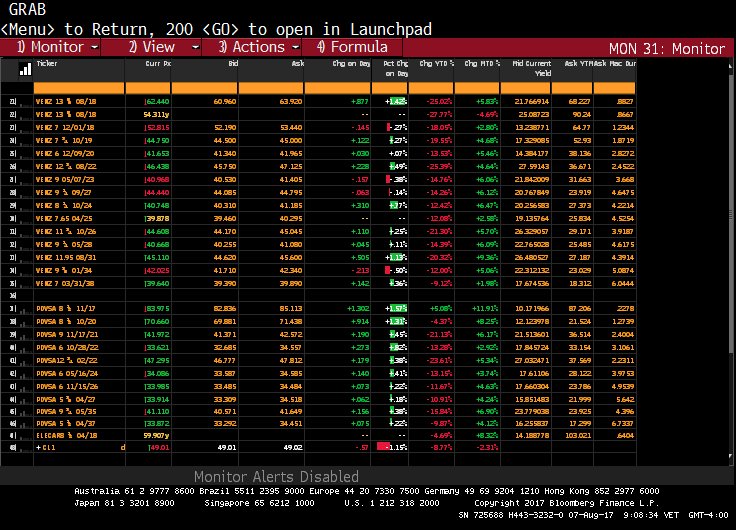
Task: Click the scrollbar down arrow of the monitor table
Action: [730, 456]
